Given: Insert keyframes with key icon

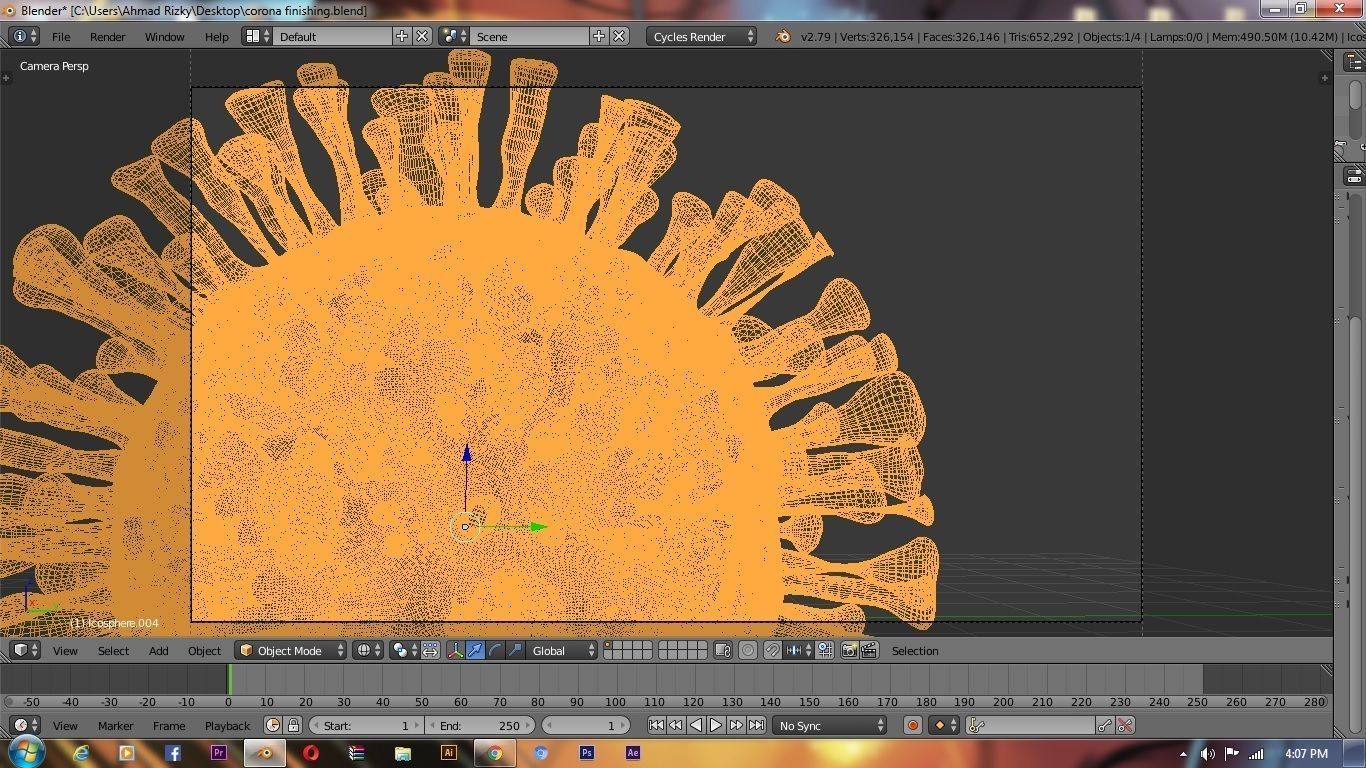Looking at the screenshot, I should coord(1106,725).
